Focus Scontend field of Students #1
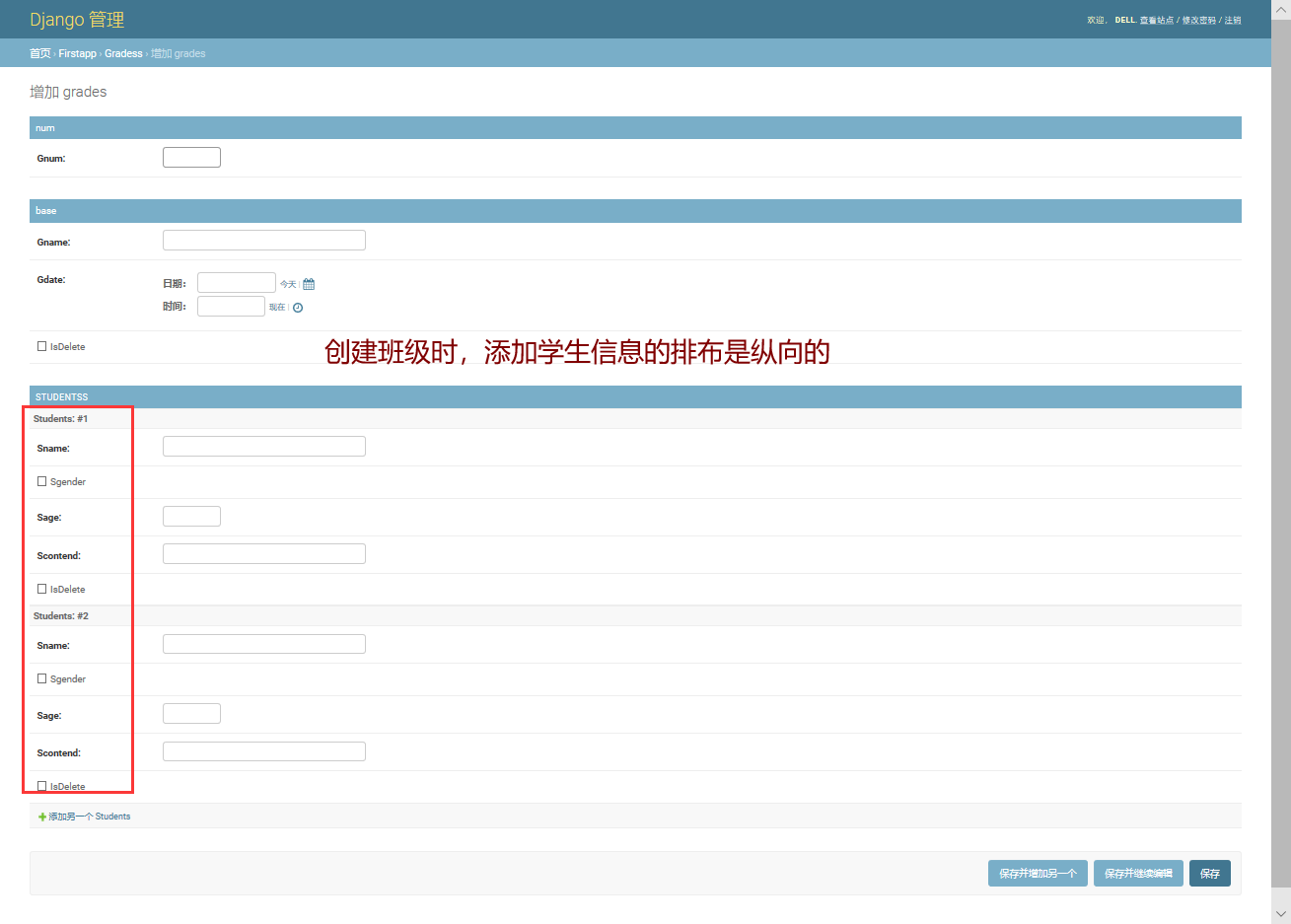Image resolution: width=1291 pixels, height=924 pixels. coord(264,554)
